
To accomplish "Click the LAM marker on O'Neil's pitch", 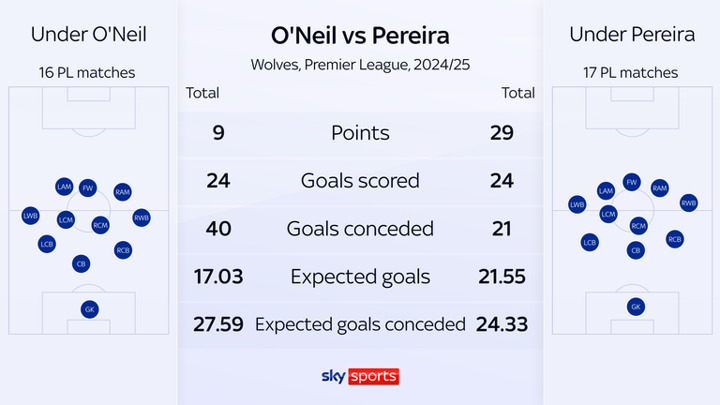I will 64,186.
